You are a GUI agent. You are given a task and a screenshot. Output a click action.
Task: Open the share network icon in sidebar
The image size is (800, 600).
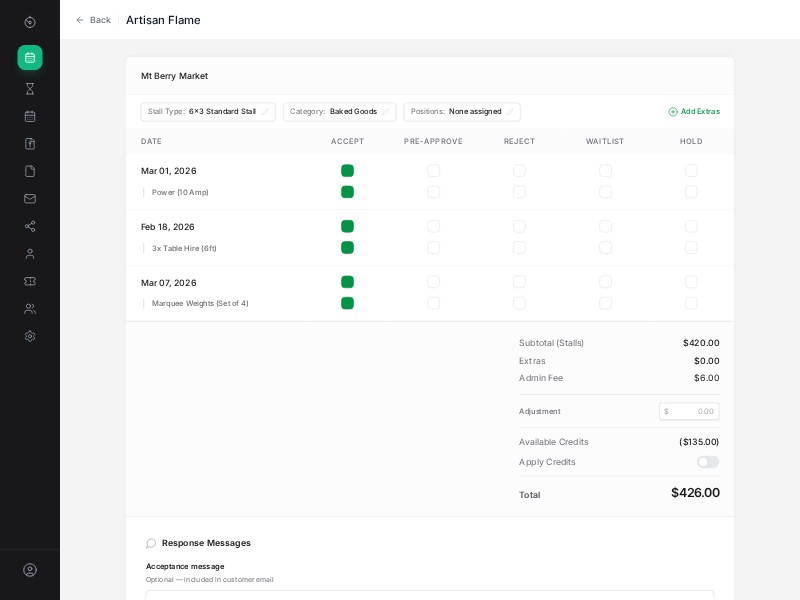[x=30, y=226]
